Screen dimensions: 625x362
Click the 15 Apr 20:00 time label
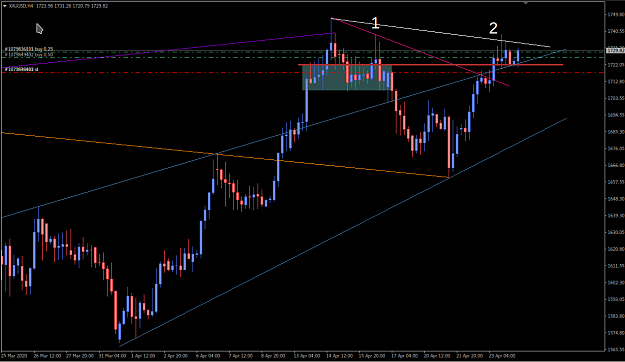(x=372, y=356)
